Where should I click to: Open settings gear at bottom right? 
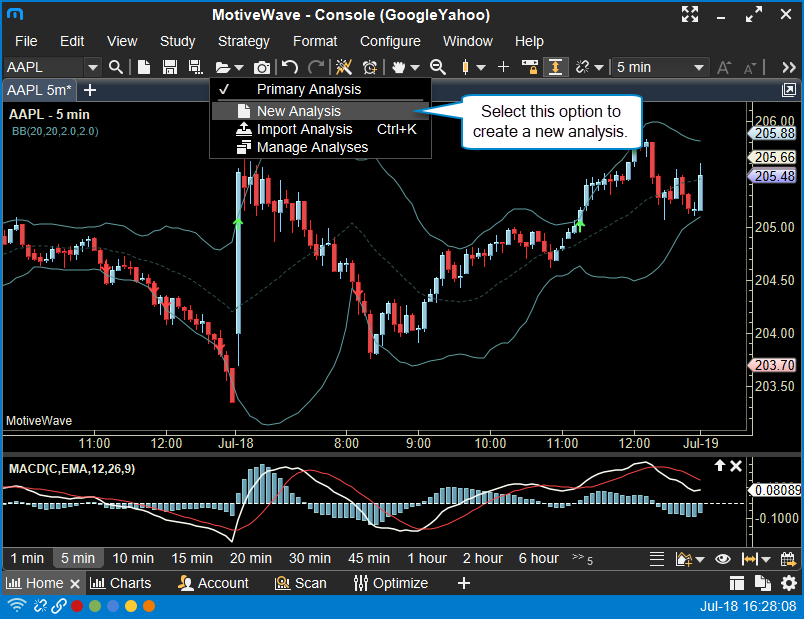pos(789,583)
